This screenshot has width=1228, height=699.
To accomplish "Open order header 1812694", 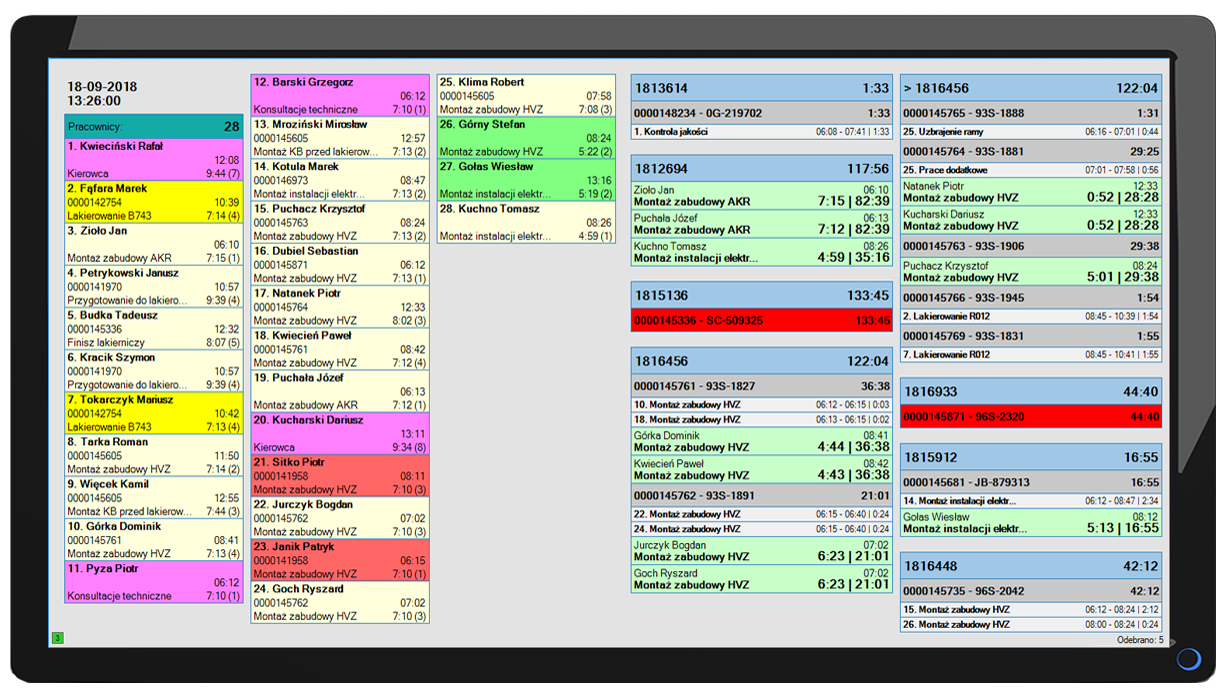I will (x=762, y=169).
